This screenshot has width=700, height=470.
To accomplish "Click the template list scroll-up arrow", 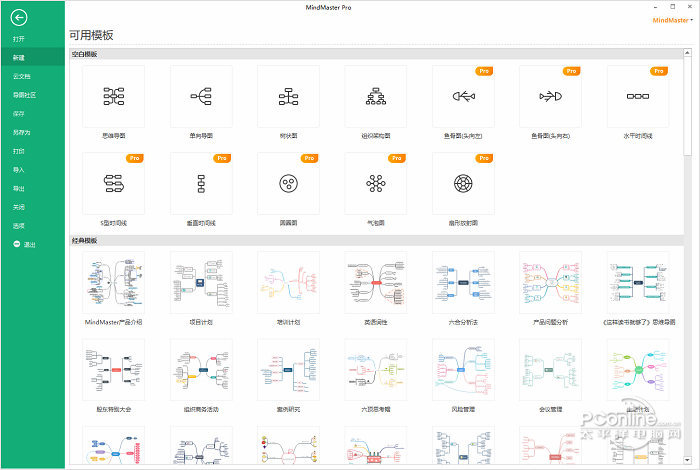I will (x=687, y=53).
